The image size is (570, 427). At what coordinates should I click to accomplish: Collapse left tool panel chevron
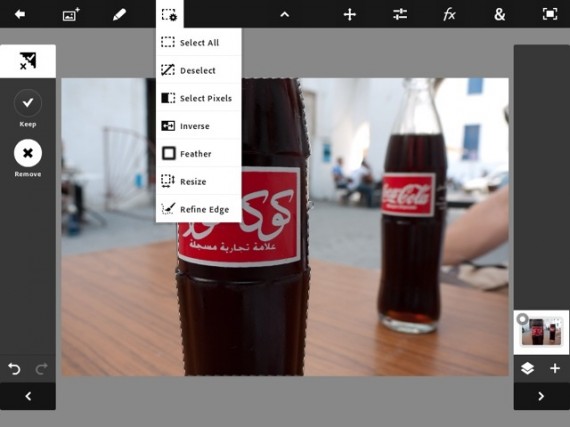click(28, 396)
